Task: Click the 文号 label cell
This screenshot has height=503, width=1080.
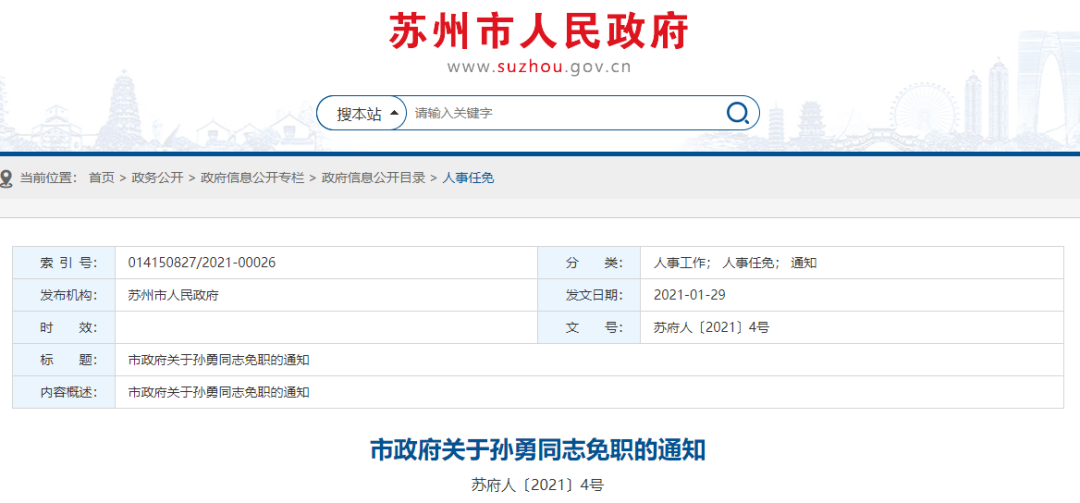Action: (x=590, y=327)
